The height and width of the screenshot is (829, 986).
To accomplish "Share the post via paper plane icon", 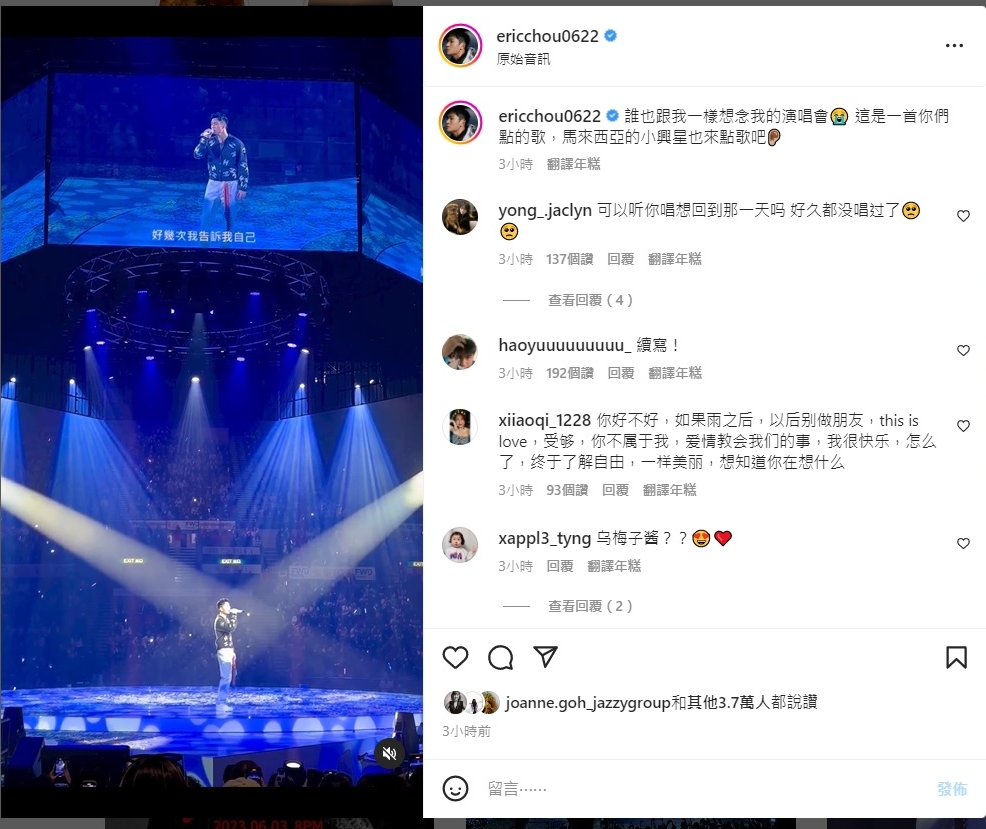I will click(545, 657).
